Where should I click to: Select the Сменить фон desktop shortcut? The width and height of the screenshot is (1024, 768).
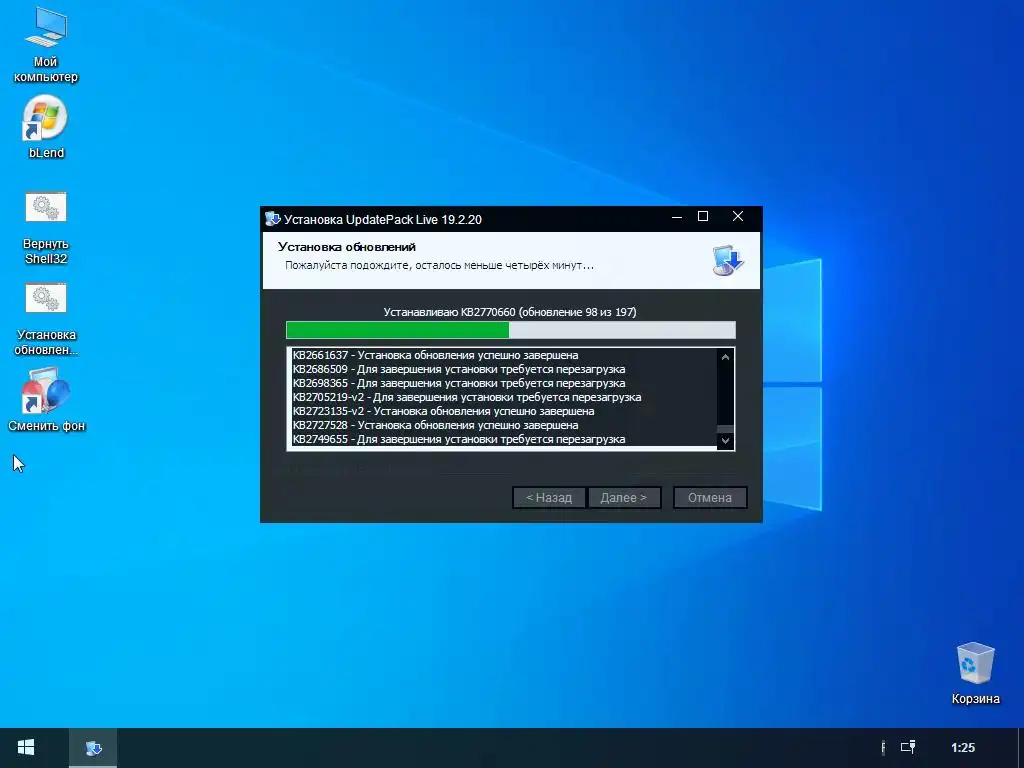coord(46,400)
